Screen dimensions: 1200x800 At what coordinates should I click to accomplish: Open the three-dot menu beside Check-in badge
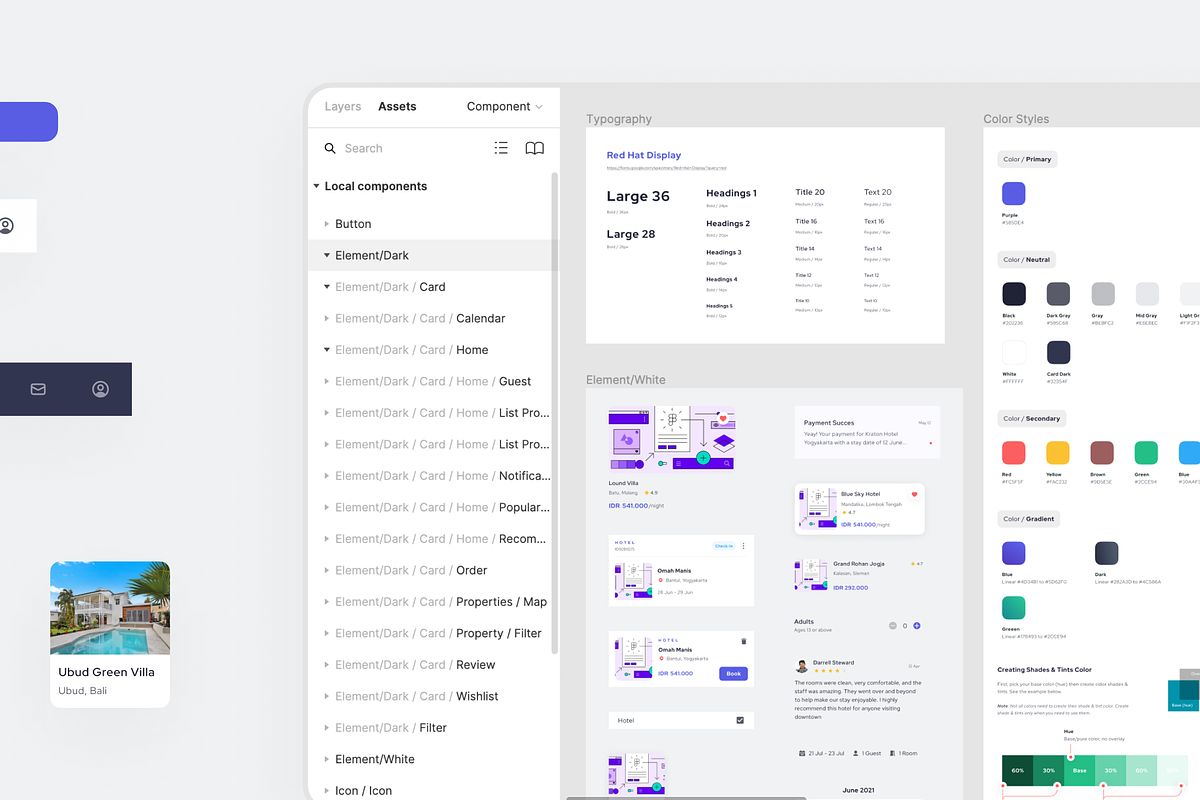743,546
